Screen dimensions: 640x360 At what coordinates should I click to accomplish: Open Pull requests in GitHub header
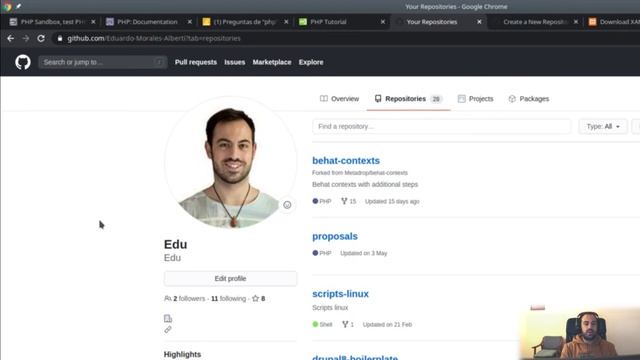(x=196, y=62)
